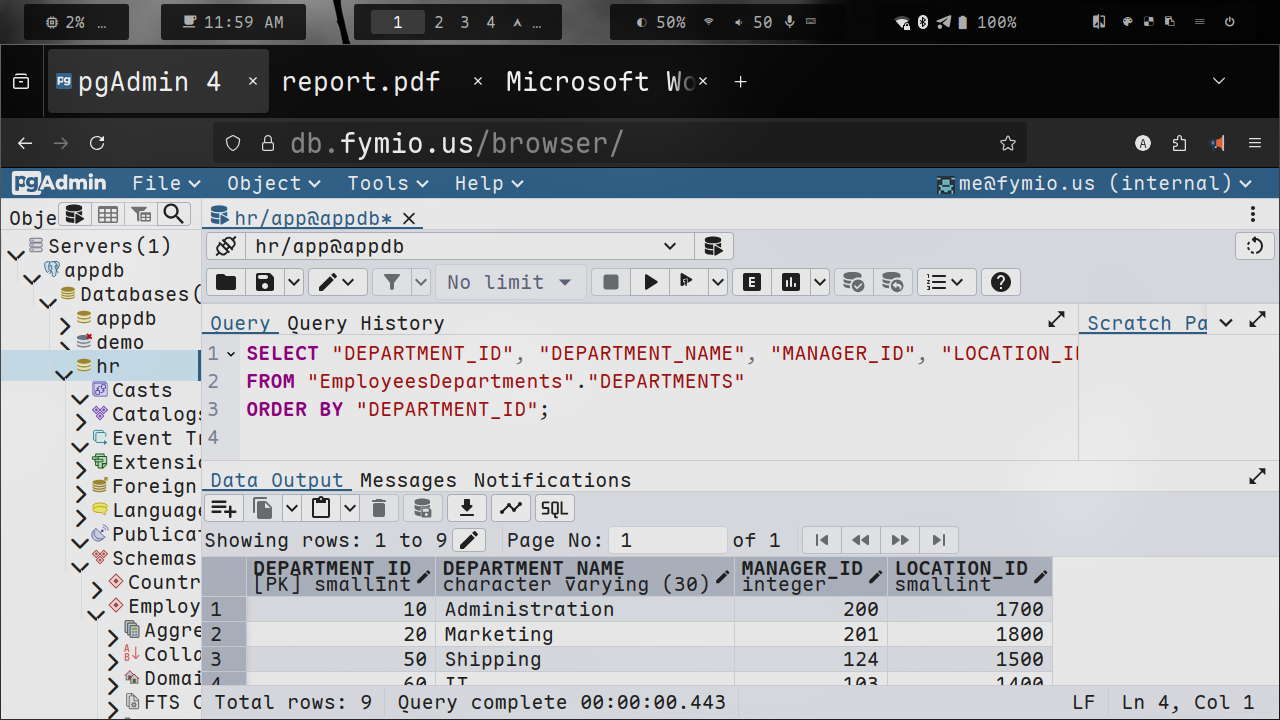Switch to the Query History tab
The height and width of the screenshot is (720, 1280).
[x=365, y=323]
